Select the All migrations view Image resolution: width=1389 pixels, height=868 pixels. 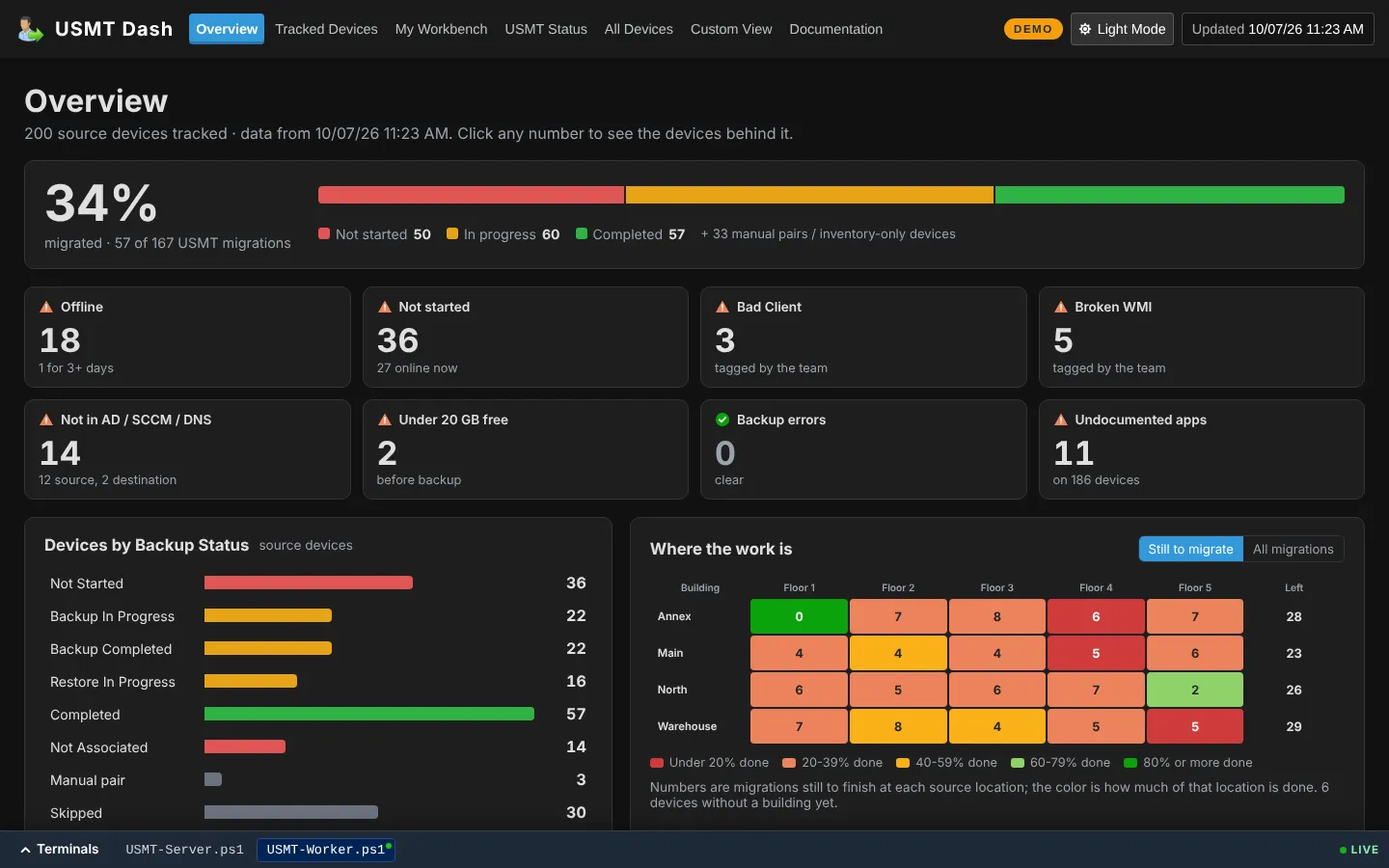click(1294, 549)
